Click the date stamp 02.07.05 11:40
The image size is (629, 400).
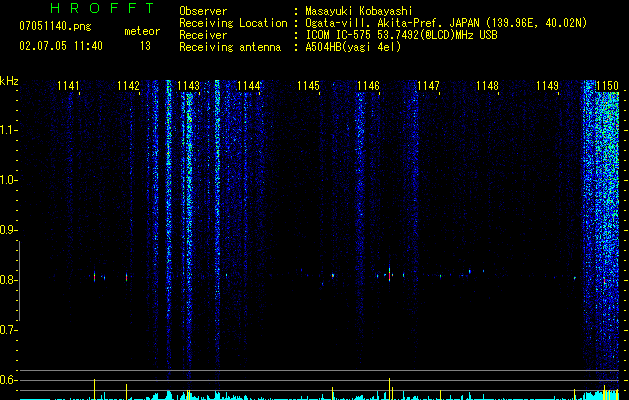(x=61, y=46)
